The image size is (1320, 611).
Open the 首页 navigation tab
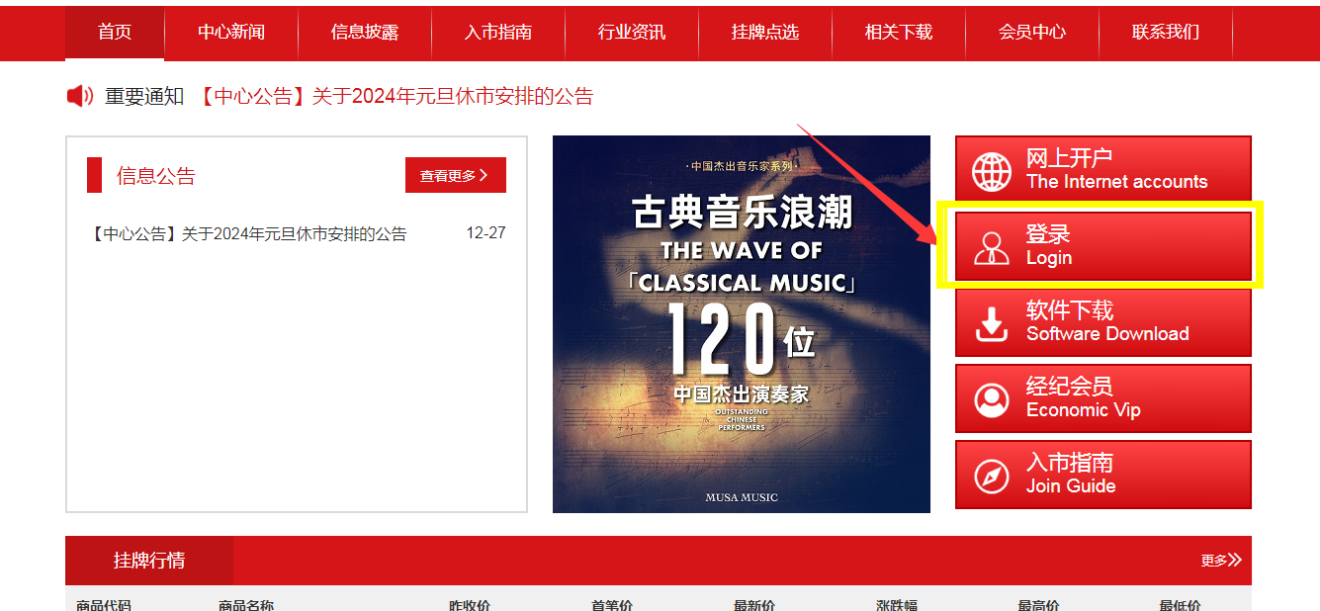click(115, 32)
